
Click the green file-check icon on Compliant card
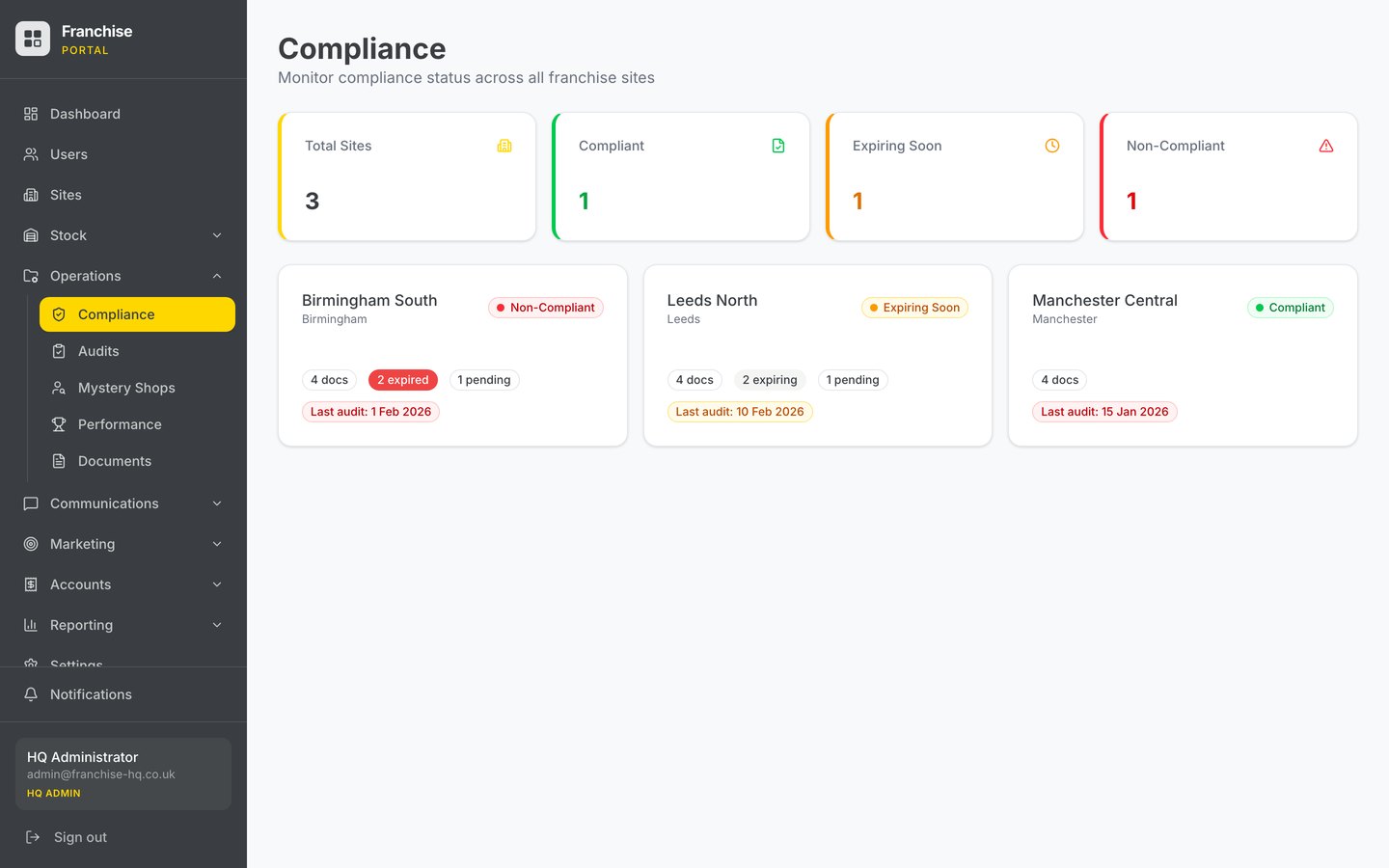point(778,146)
